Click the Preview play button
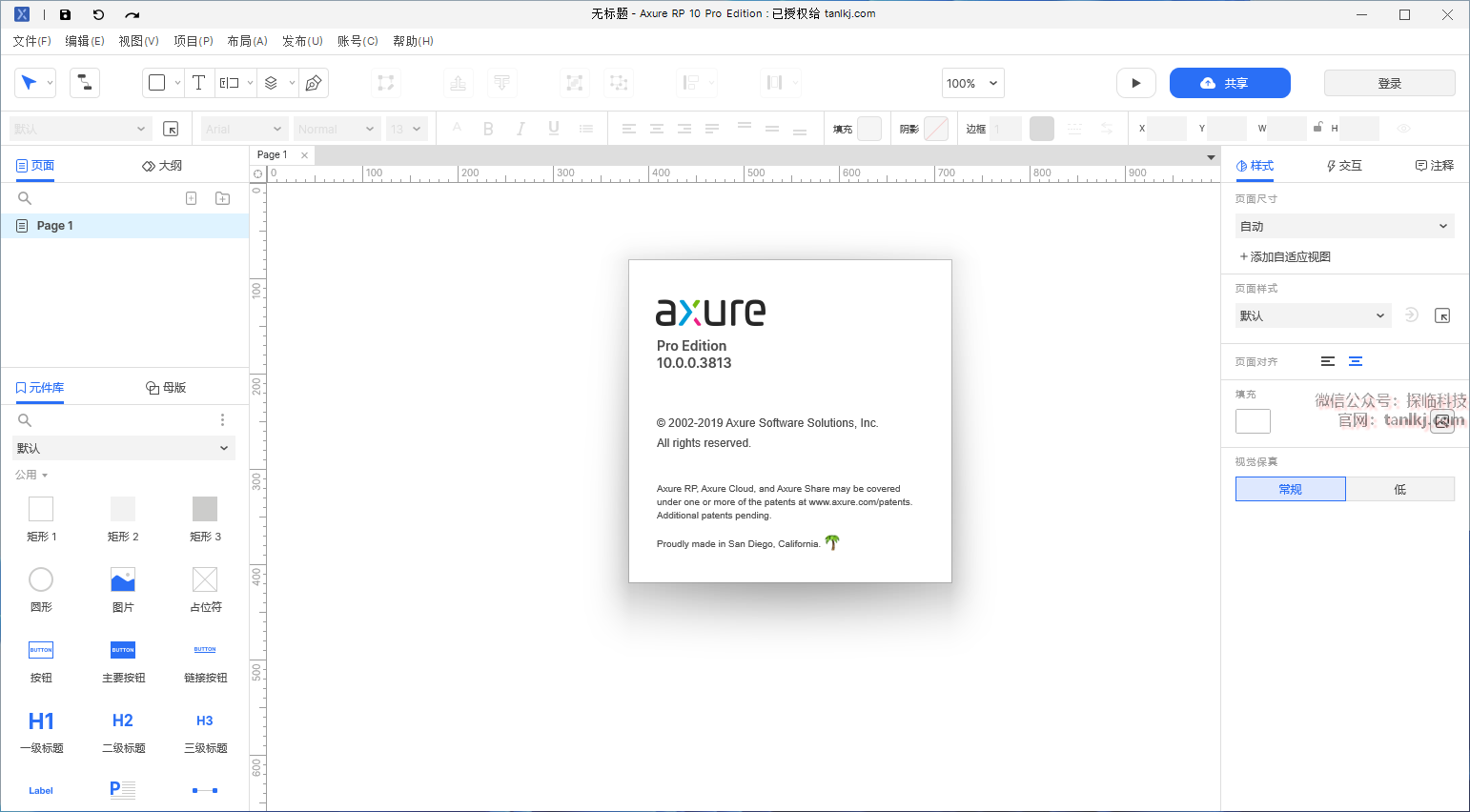The width and height of the screenshot is (1470, 812). pyautogui.click(x=1135, y=83)
